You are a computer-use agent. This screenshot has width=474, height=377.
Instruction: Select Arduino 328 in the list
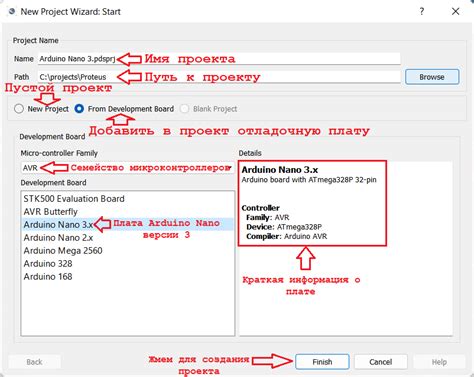click(127, 264)
